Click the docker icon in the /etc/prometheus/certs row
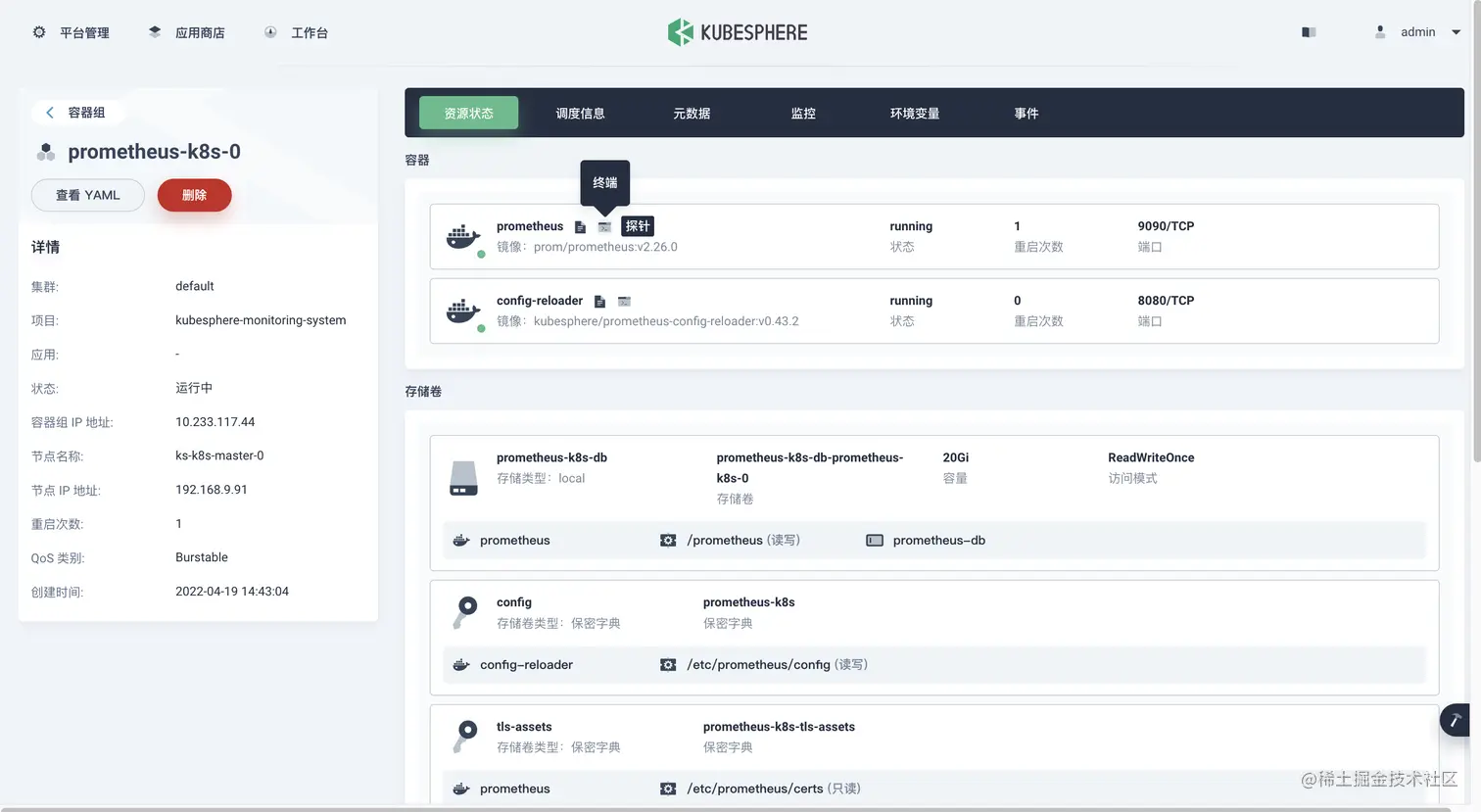 tap(461, 788)
